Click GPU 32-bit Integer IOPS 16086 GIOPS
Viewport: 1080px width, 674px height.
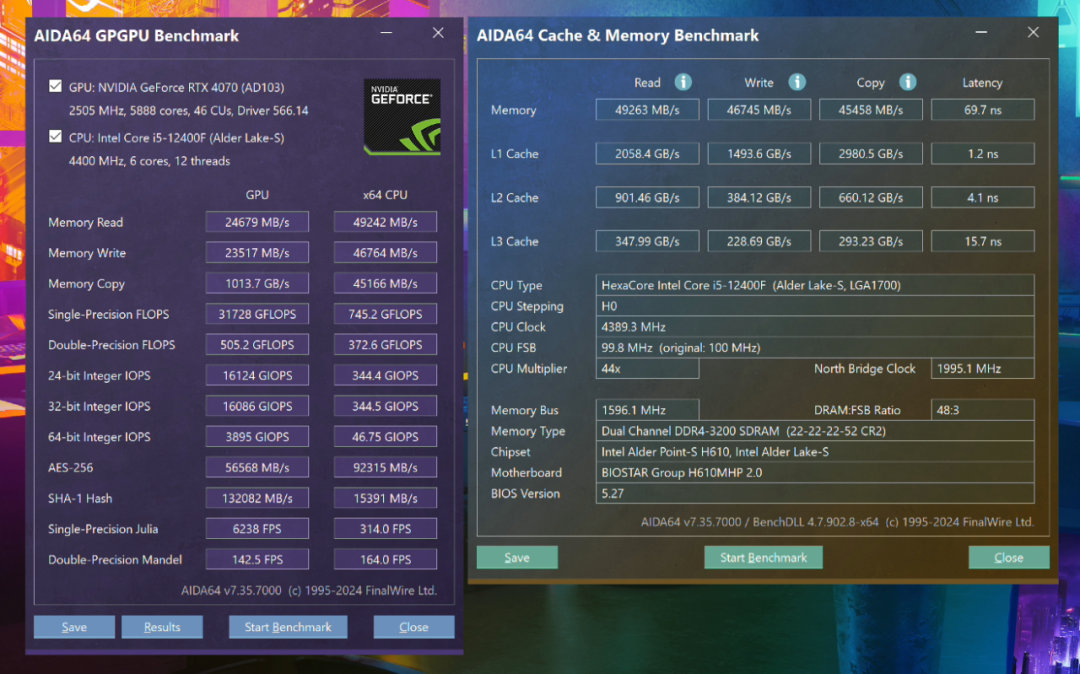[x=257, y=406]
